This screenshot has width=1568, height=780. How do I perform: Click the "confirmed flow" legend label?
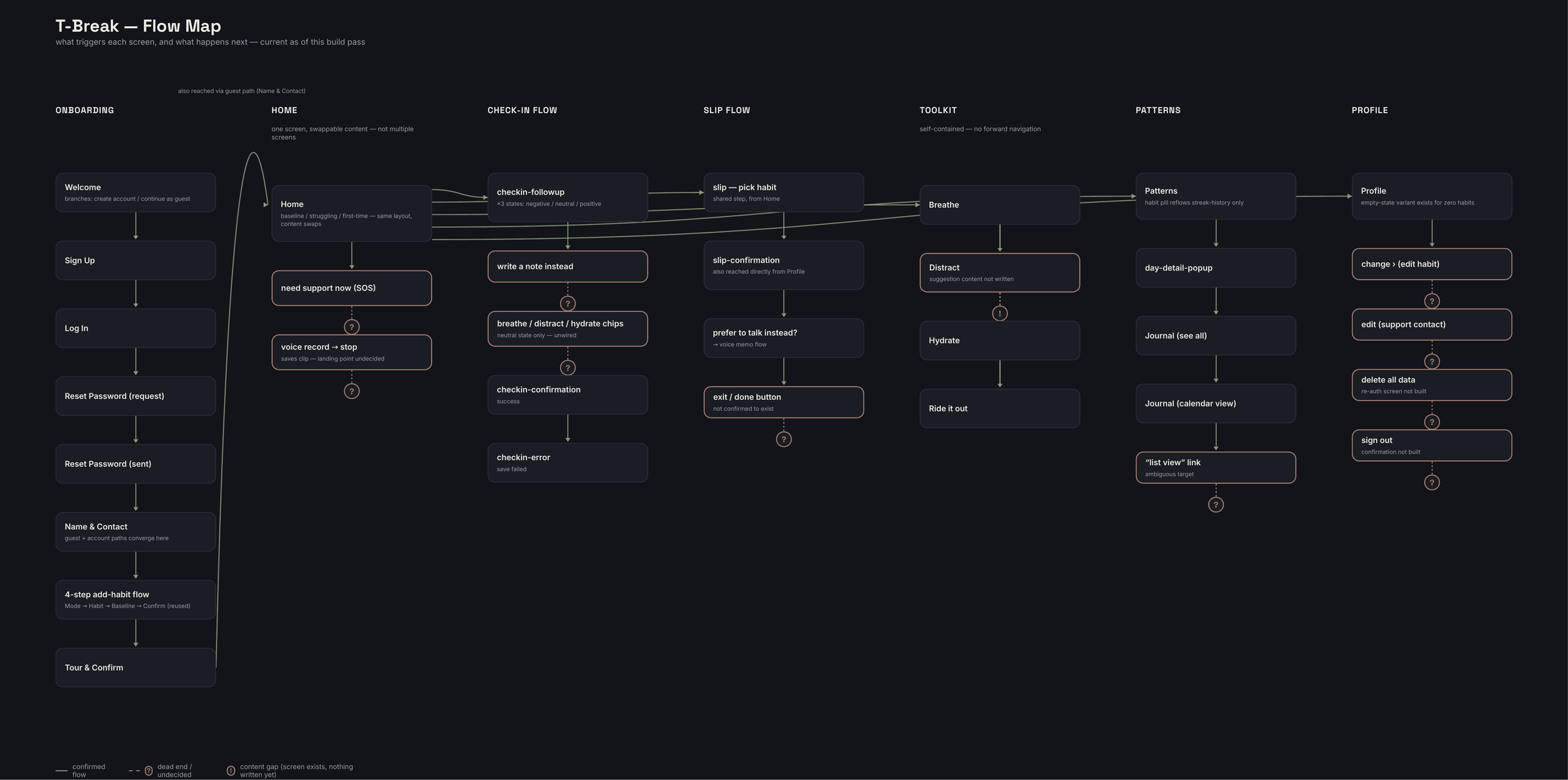coord(89,771)
